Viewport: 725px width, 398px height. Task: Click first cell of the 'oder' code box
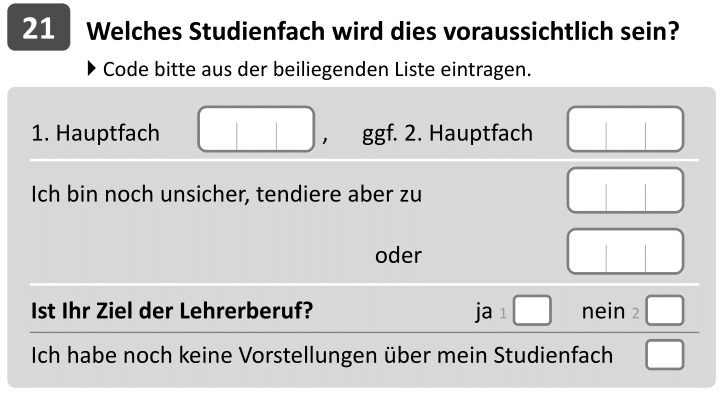[x=587, y=251]
